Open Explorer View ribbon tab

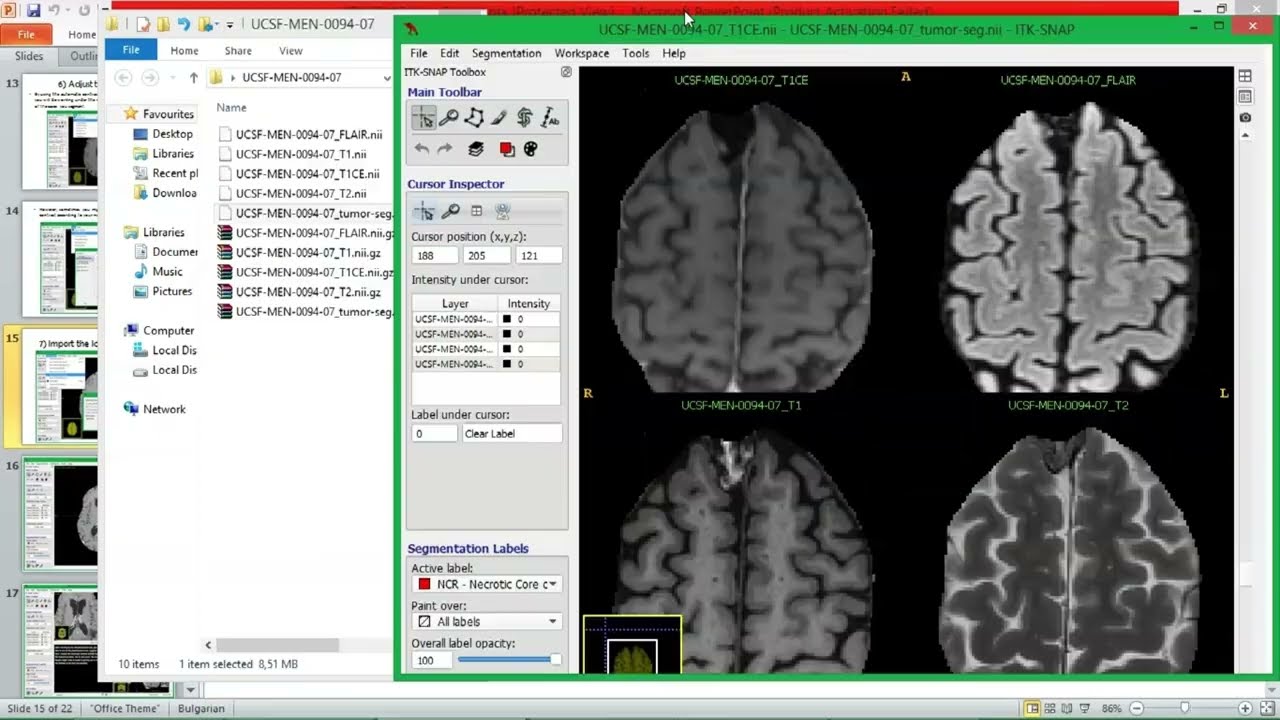tap(291, 50)
